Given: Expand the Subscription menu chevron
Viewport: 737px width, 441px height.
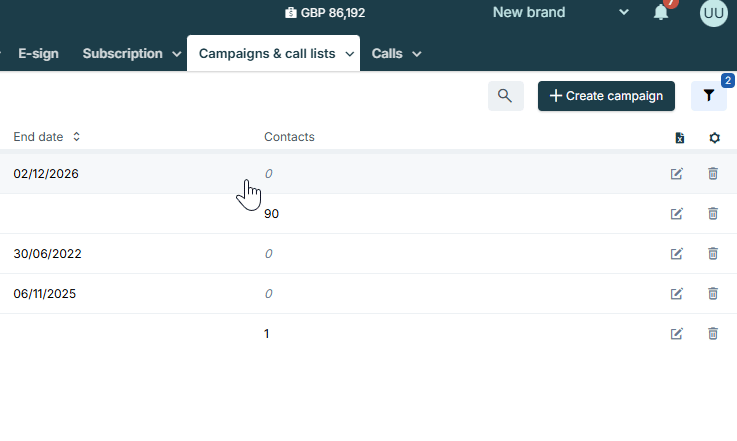Looking at the screenshot, I should tap(176, 54).
